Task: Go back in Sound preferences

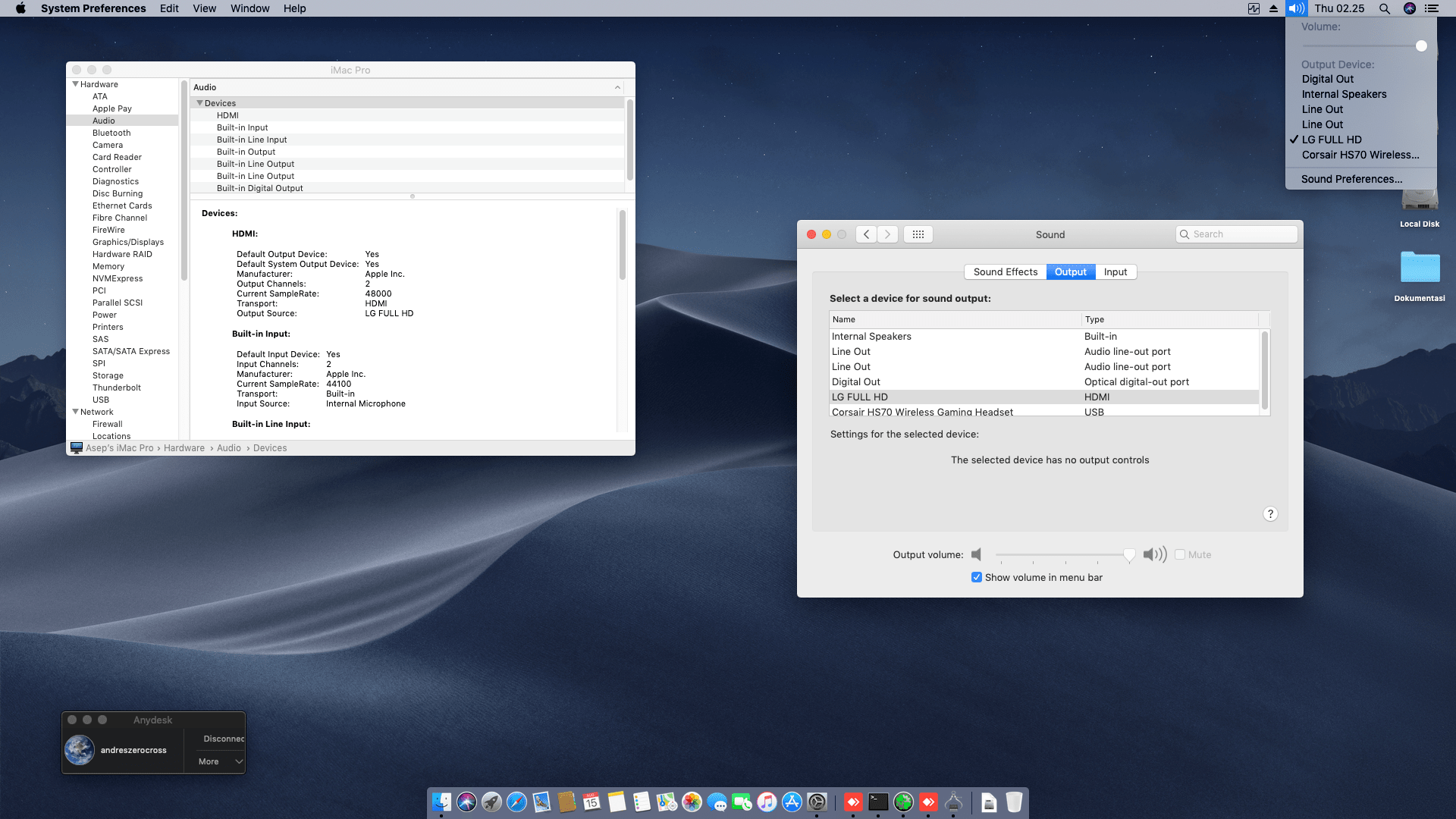Action: [866, 234]
